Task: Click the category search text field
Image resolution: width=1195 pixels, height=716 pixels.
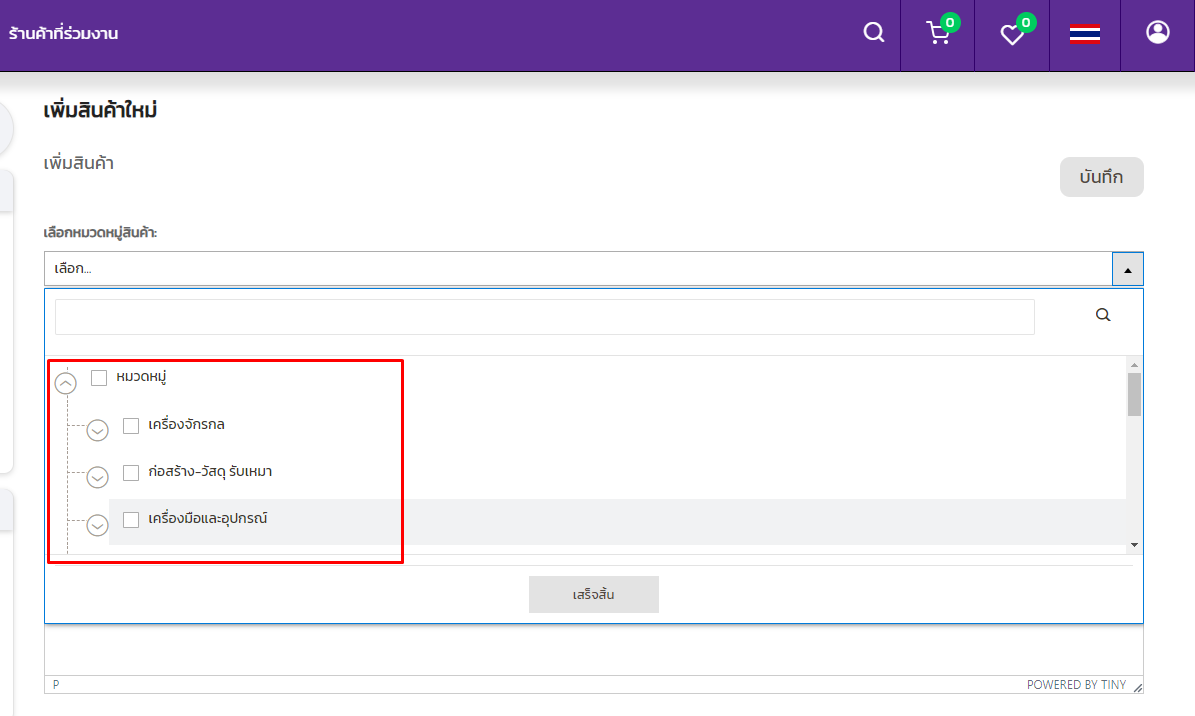Action: (x=544, y=317)
